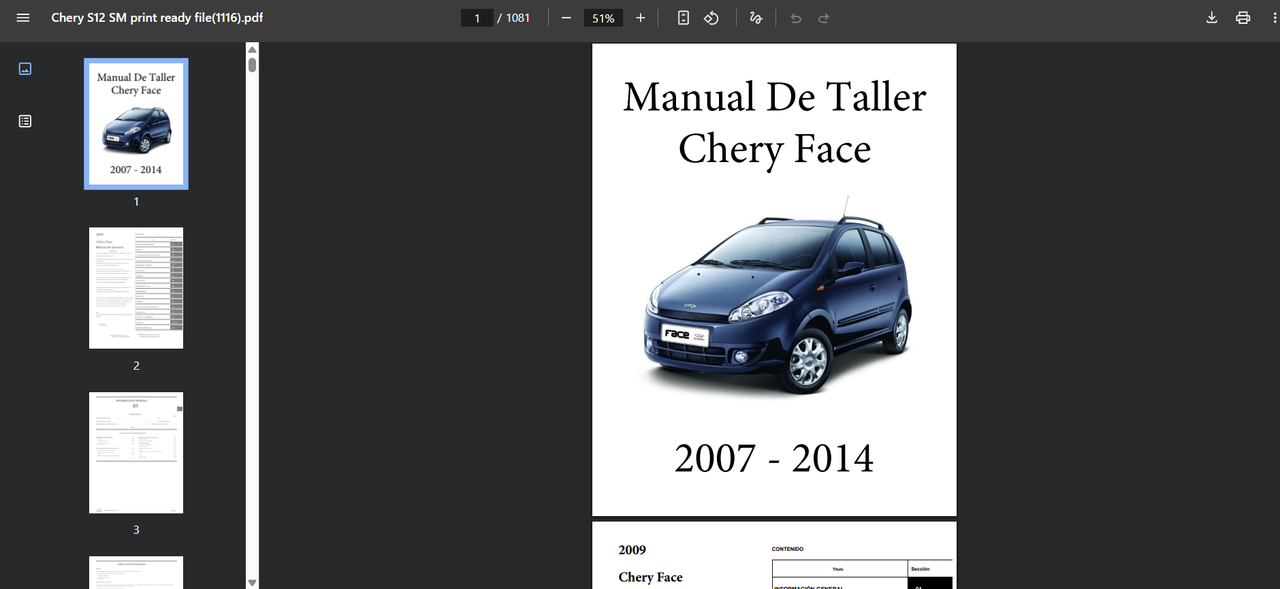The width and height of the screenshot is (1280, 589).
Task: Click the sidebar scrollbar down arrow
Action: tap(252, 582)
